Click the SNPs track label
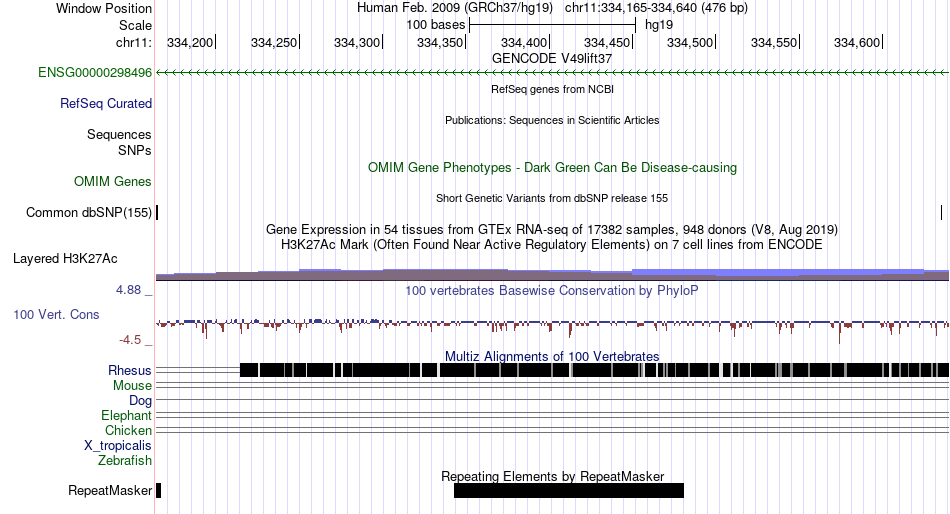The image size is (950, 514). click(135, 150)
